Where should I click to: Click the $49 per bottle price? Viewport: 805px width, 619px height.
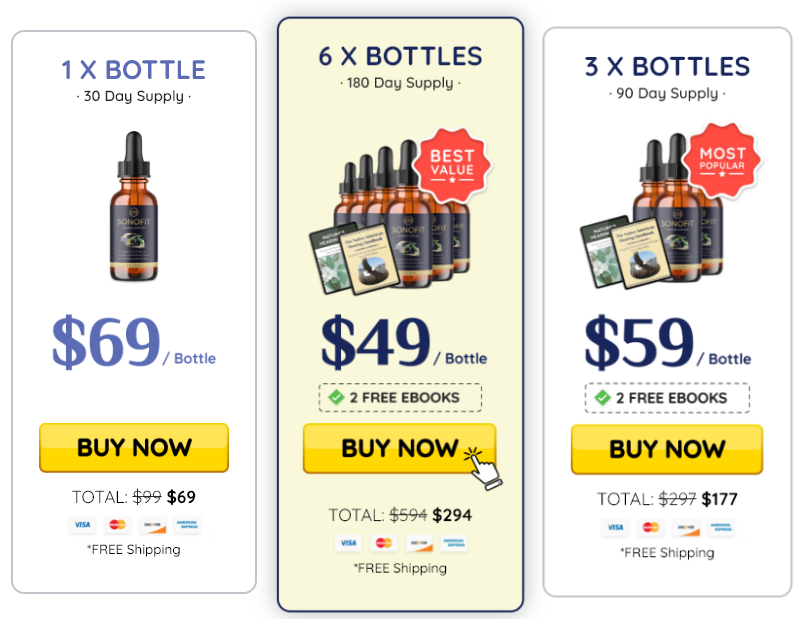coord(404,341)
